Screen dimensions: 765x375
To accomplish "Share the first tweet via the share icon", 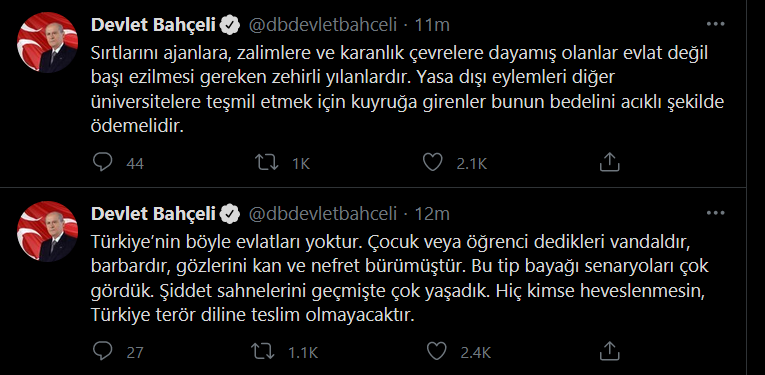I will pyautogui.click(x=609, y=162).
